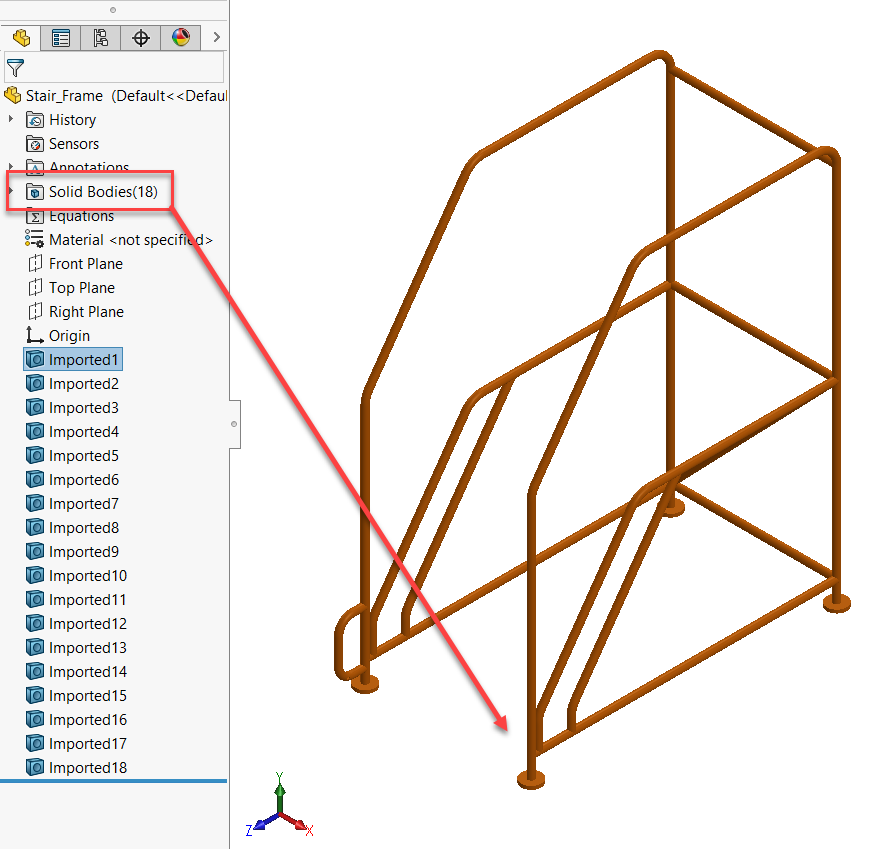Focus the feature tree filter field

click(x=114, y=68)
